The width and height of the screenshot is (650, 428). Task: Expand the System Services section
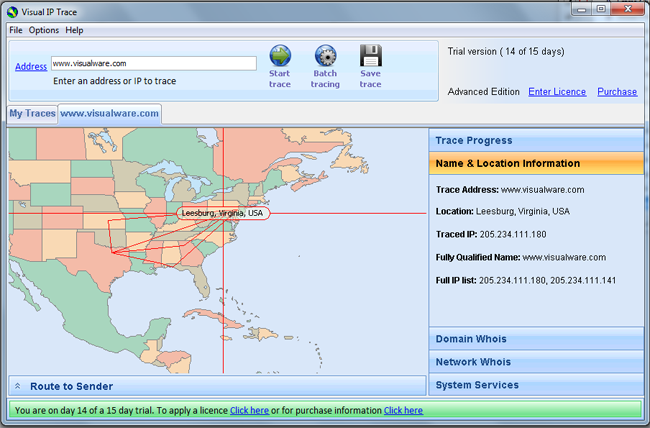point(477,385)
